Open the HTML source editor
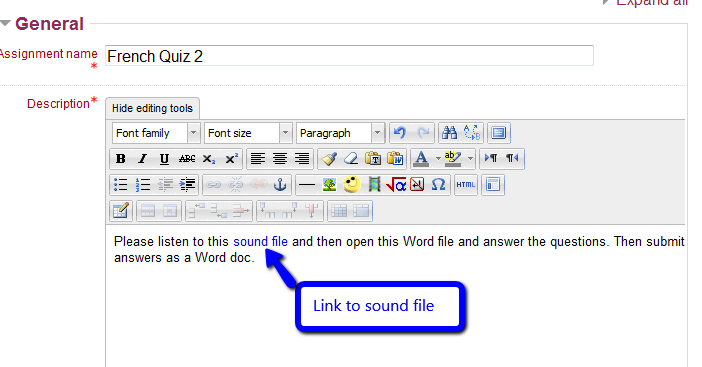Image resolution: width=702 pixels, height=367 pixels. pos(466,184)
